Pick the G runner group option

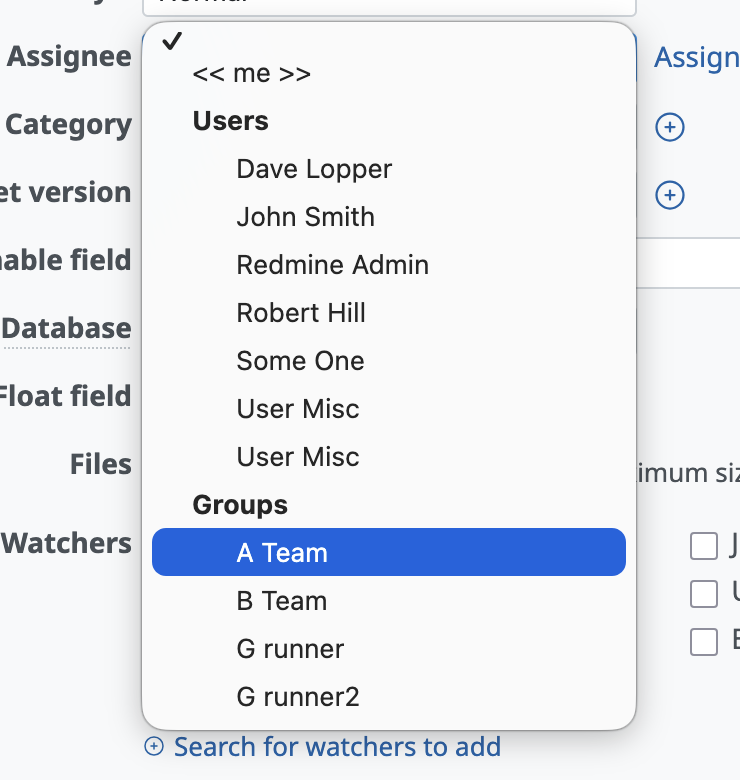click(290, 649)
